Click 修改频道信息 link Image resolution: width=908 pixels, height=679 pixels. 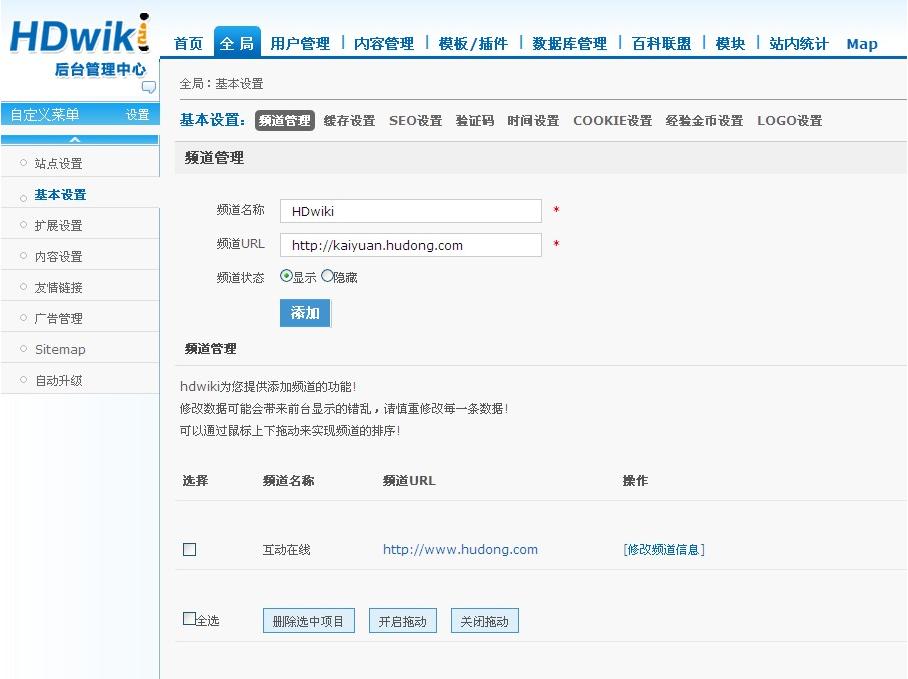pyautogui.click(x=664, y=549)
